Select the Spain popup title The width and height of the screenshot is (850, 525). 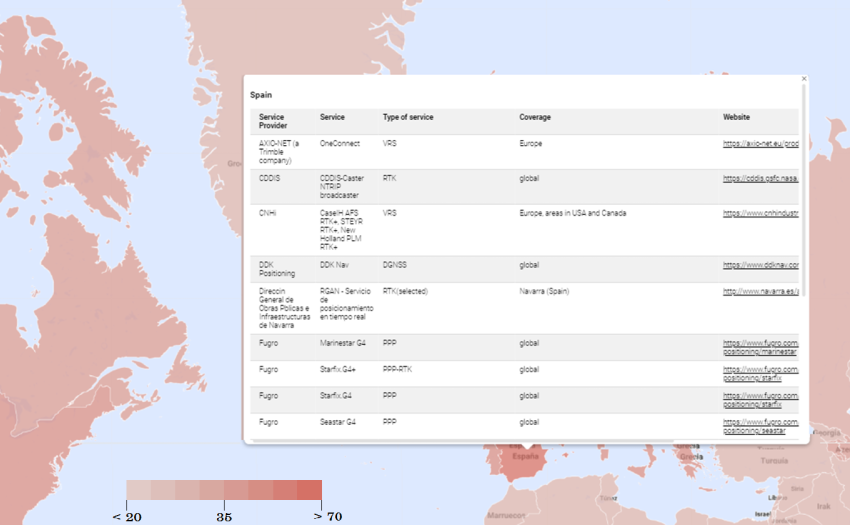click(261, 95)
